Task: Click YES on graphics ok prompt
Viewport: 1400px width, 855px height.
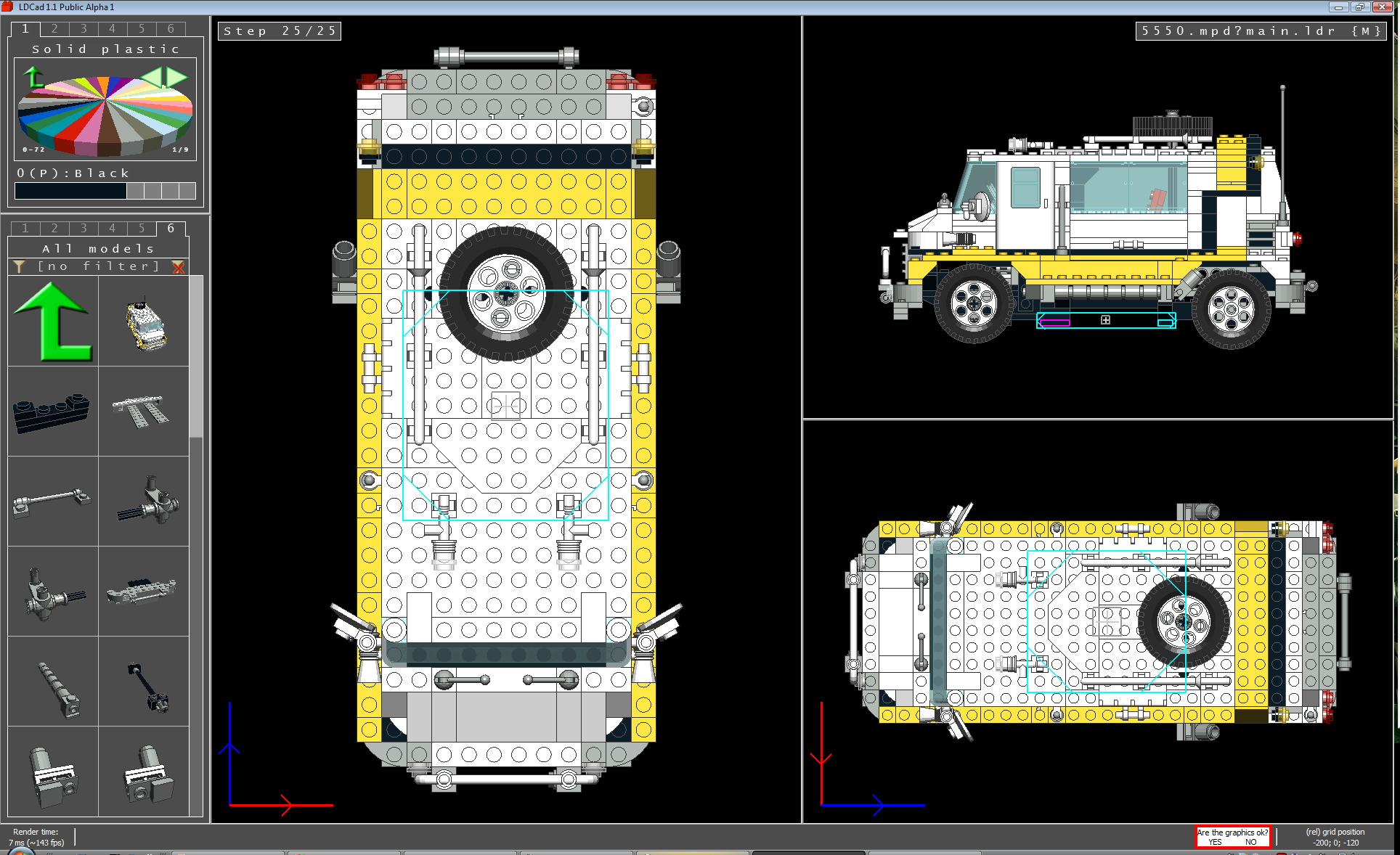Action: 1215,842
